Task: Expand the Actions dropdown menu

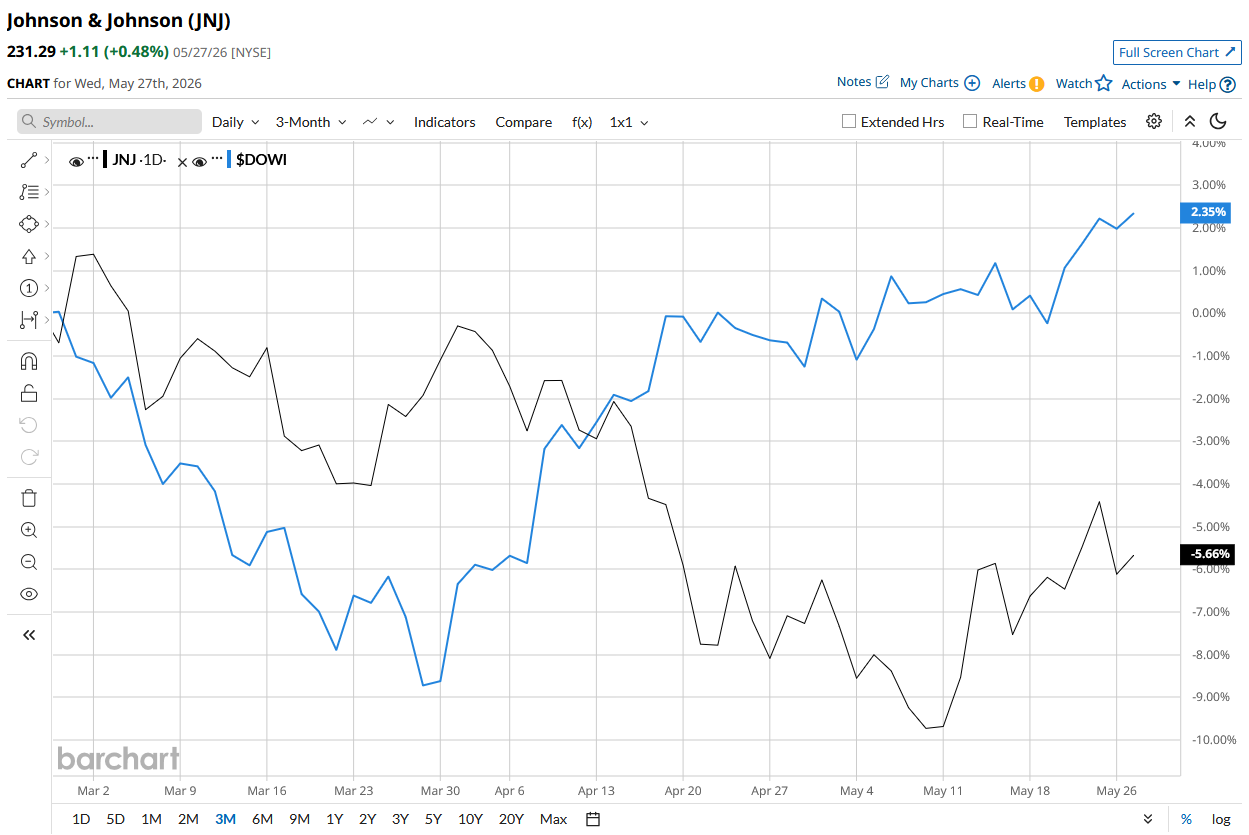Action: tap(1151, 84)
